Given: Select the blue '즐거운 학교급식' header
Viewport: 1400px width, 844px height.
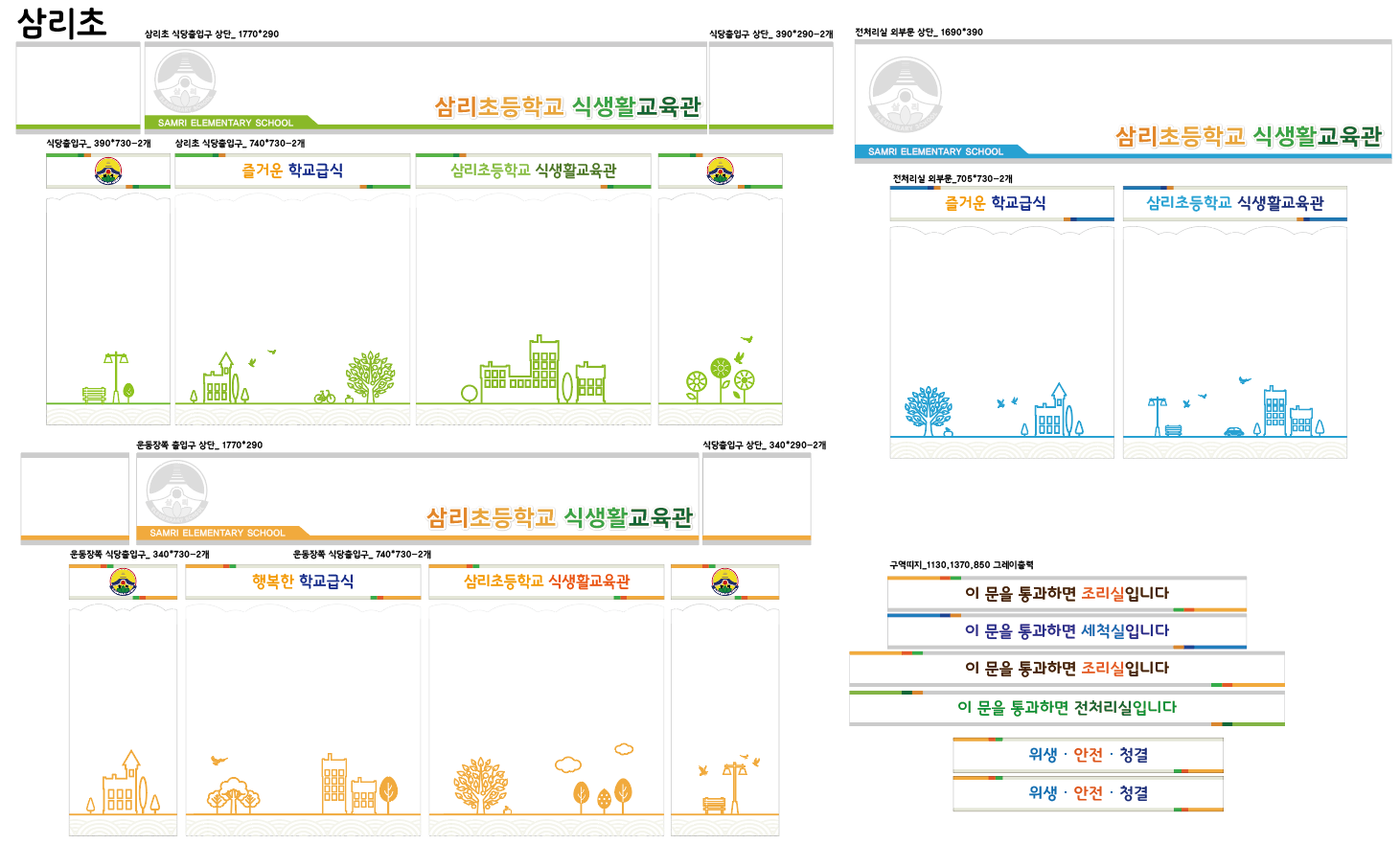Looking at the screenshot, I should pyautogui.click(x=996, y=203).
